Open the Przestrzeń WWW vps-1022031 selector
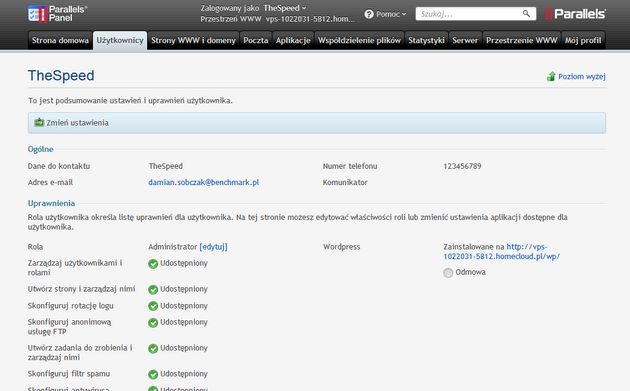The image size is (630, 391). (310, 19)
